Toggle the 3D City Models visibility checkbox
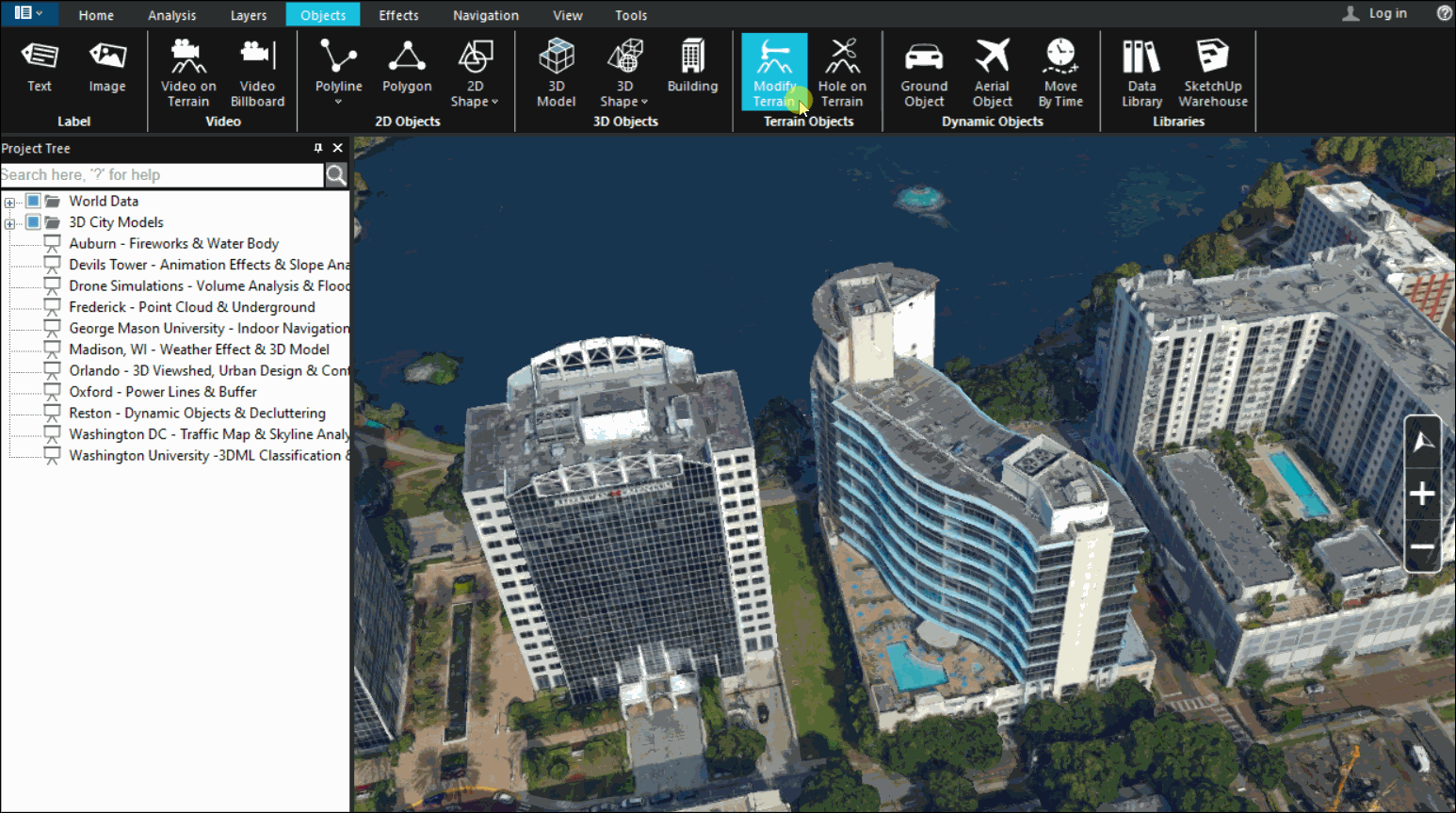Screen dimensions: 1456x813 click(33, 222)
